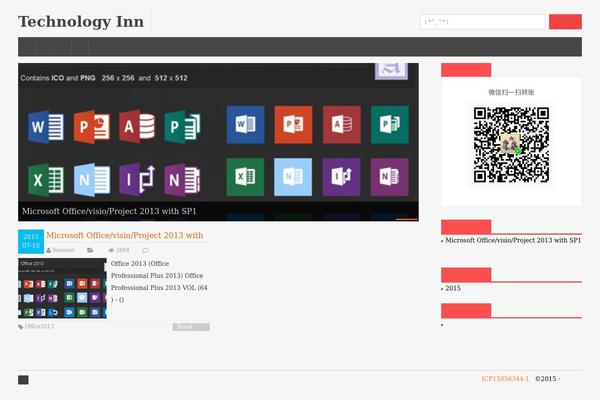
Task: Open the Office 2013 post thumbnail image
Action: [x=62, y=288]
